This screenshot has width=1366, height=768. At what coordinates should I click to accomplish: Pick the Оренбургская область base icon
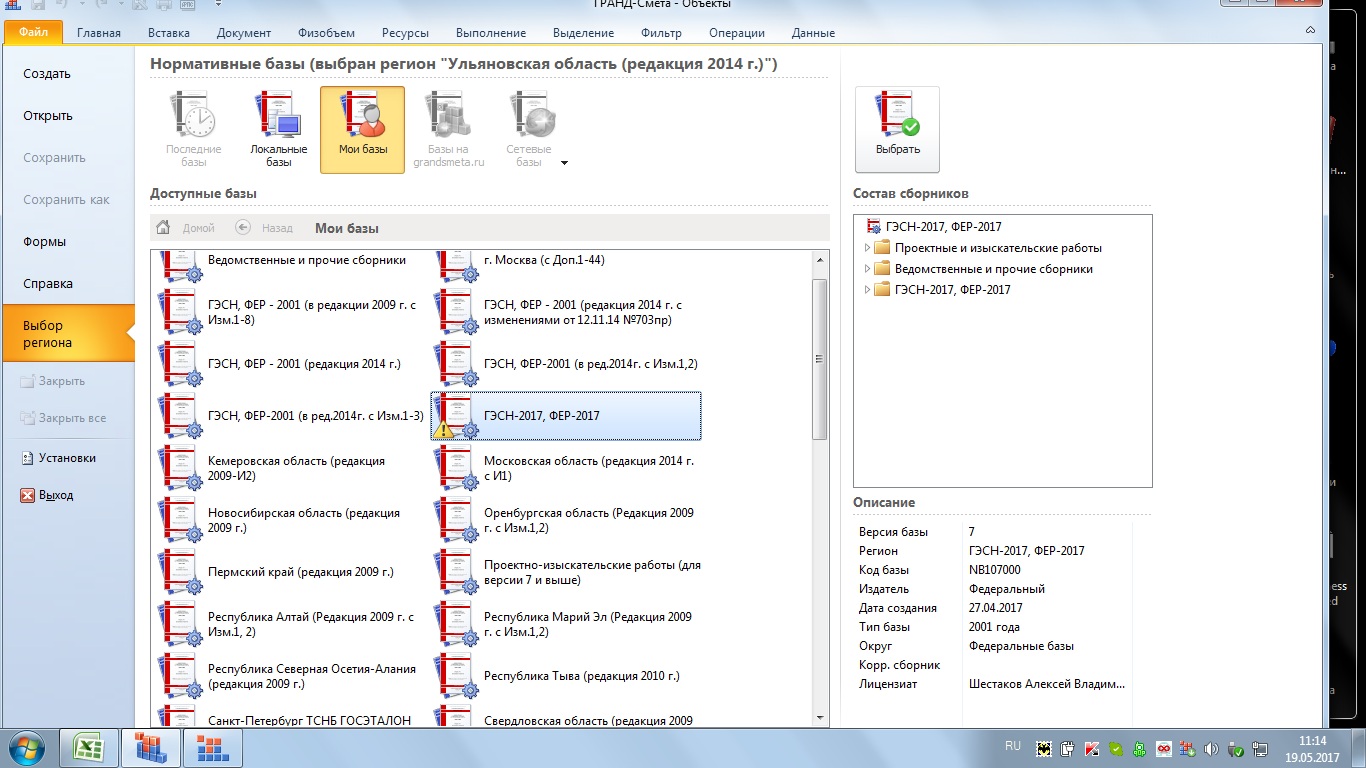(x=457, y=520)
